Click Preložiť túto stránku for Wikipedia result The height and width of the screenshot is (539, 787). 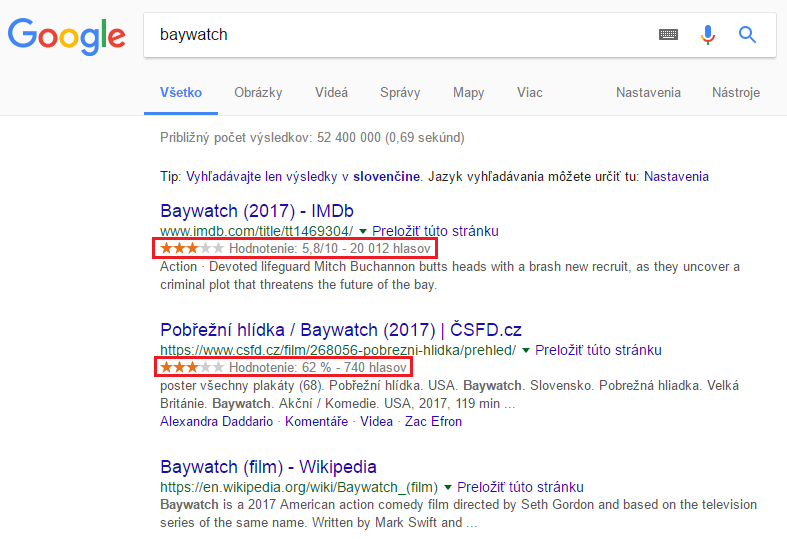tap(520, 487)
